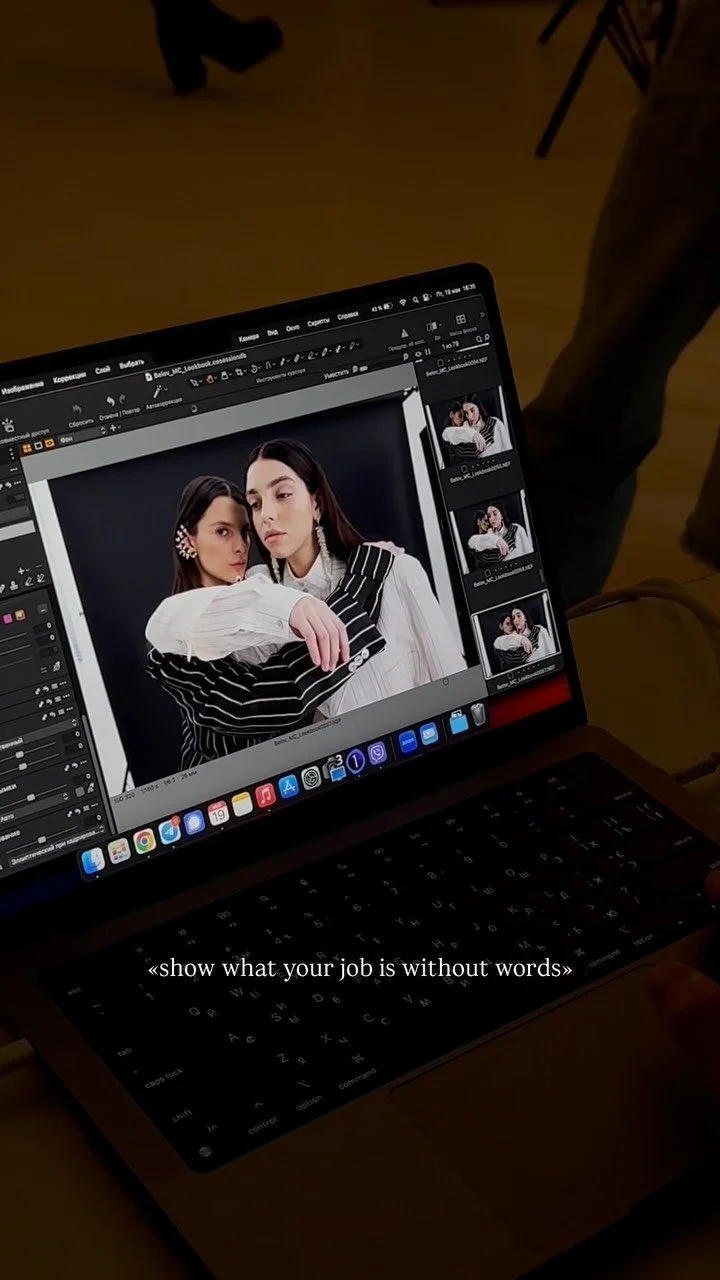
Task: Open the Скрипты menu
Action: 319,323
